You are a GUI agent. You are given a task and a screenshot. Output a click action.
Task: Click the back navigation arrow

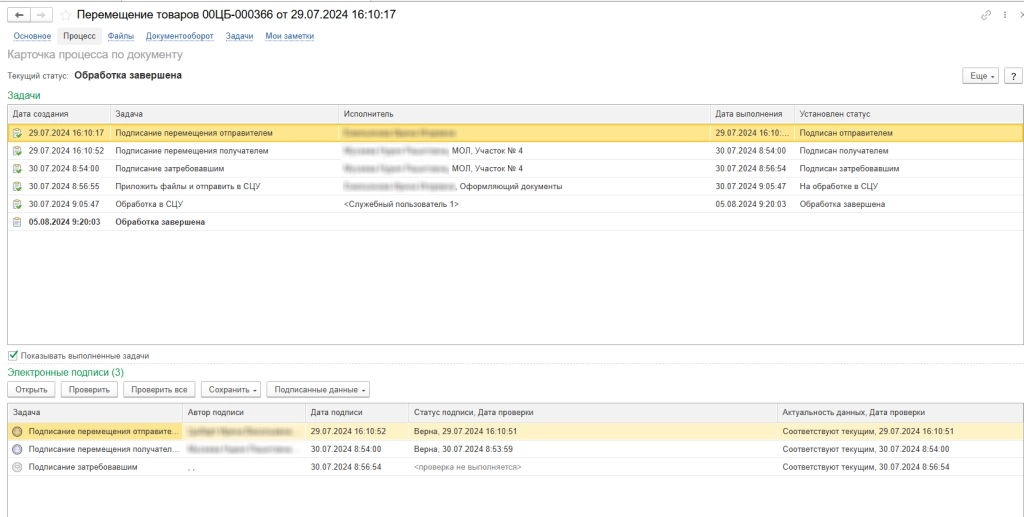point(19,15)
